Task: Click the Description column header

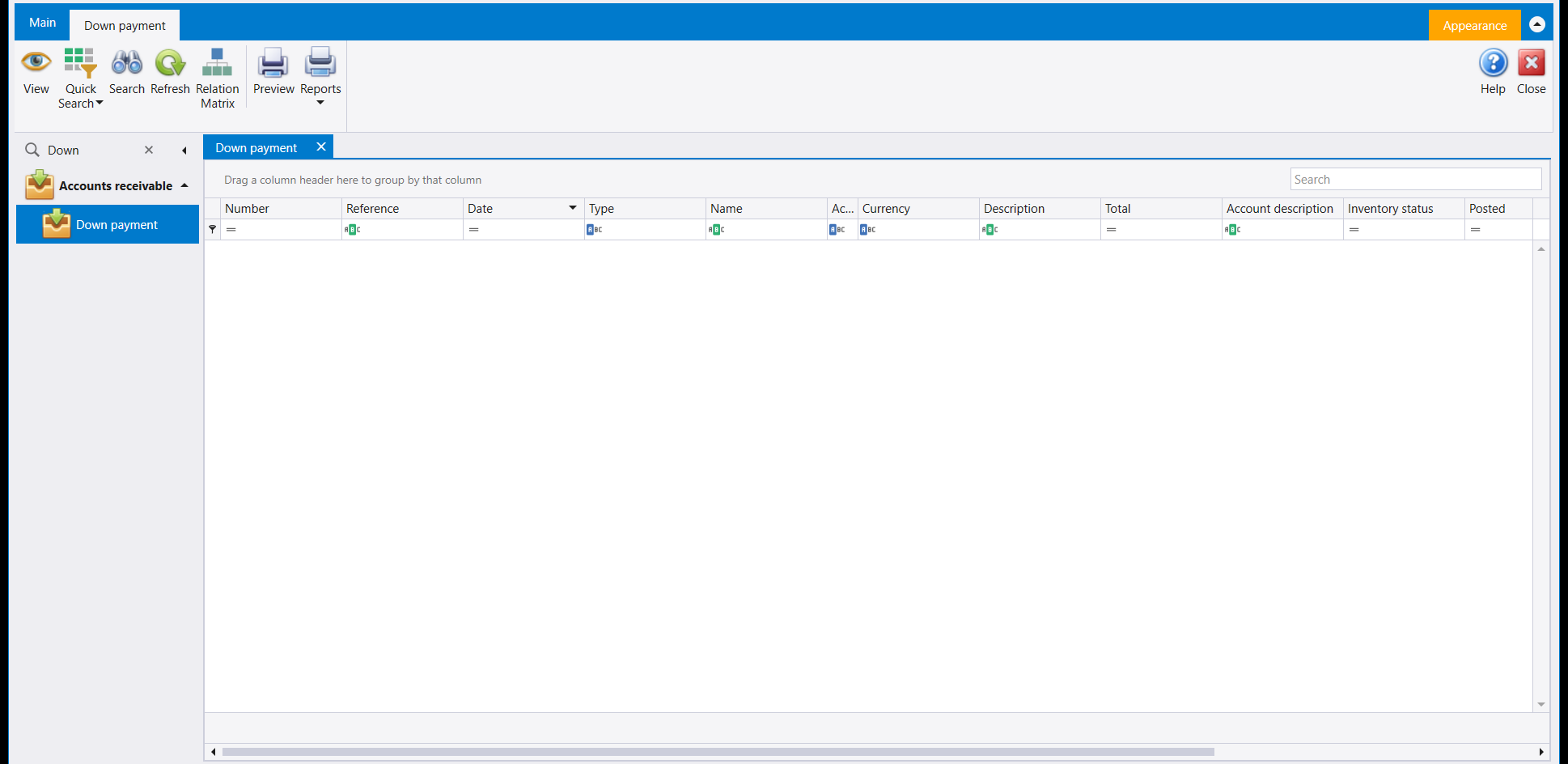Action: click(1040, 208)
